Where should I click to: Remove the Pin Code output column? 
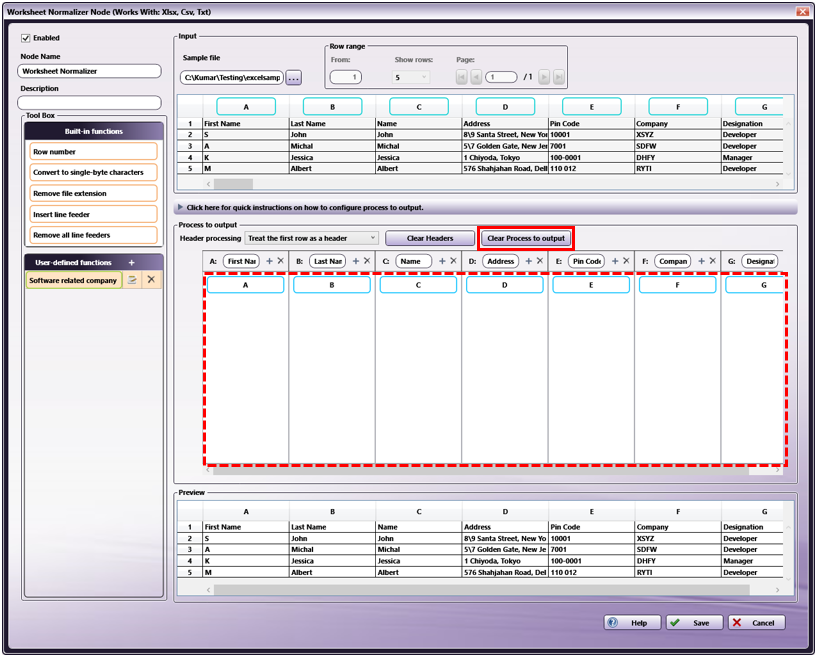[627, 261]
